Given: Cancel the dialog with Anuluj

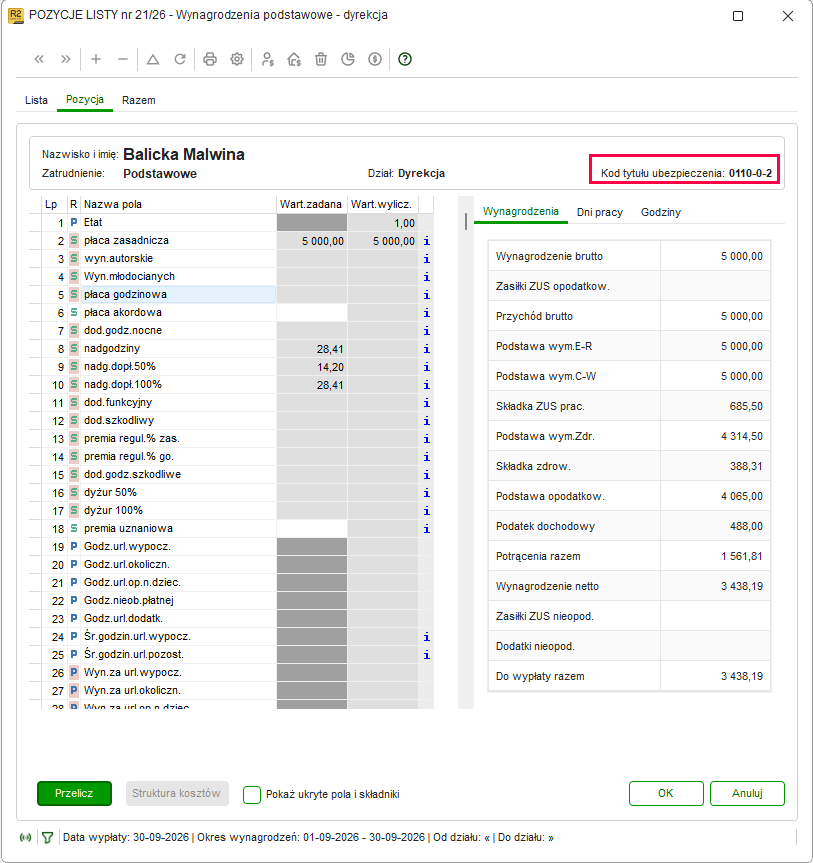Looking at the screenshot, I should [747, 794].
